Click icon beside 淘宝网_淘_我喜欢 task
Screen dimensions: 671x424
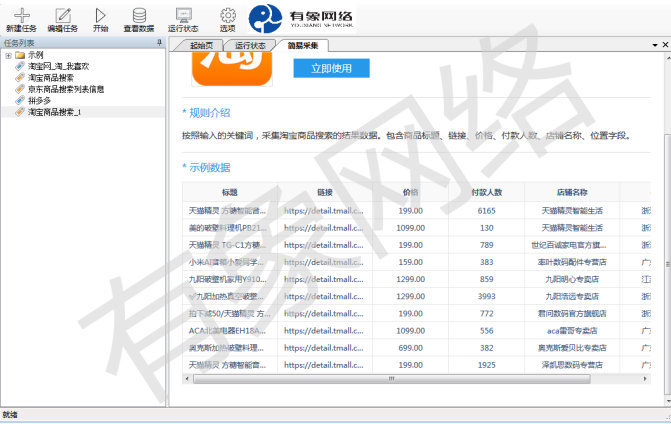[20, 66]
